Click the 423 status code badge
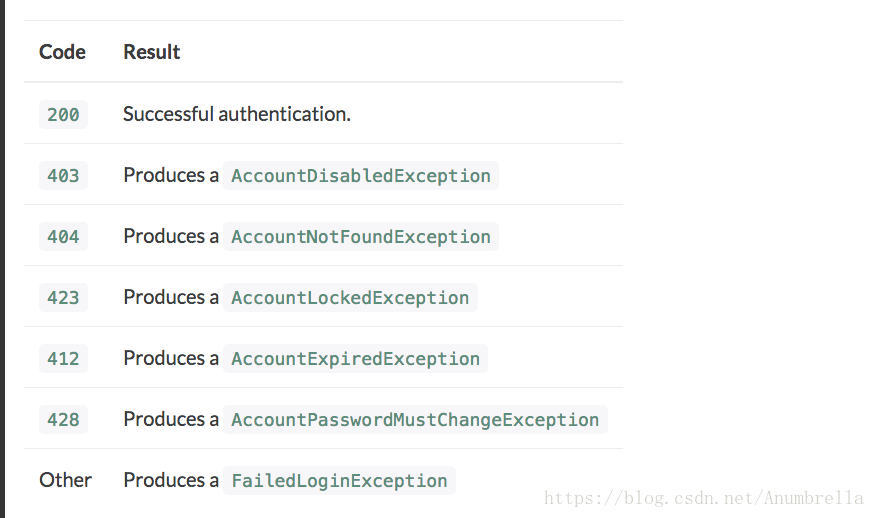Viewport: 875px width, 518px height. [x=63, y=297]
